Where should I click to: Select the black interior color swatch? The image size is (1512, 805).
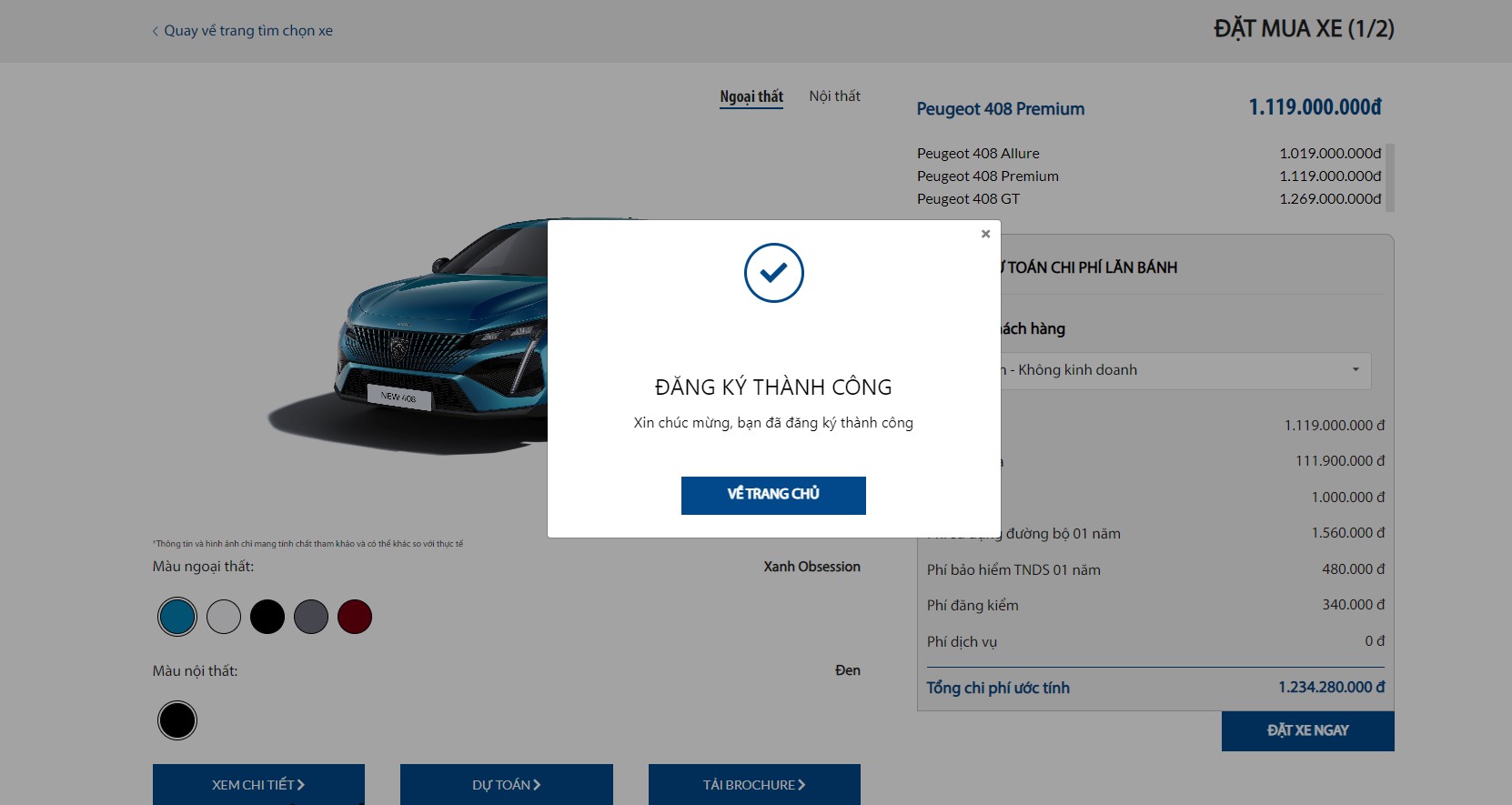tap(177, 720)
